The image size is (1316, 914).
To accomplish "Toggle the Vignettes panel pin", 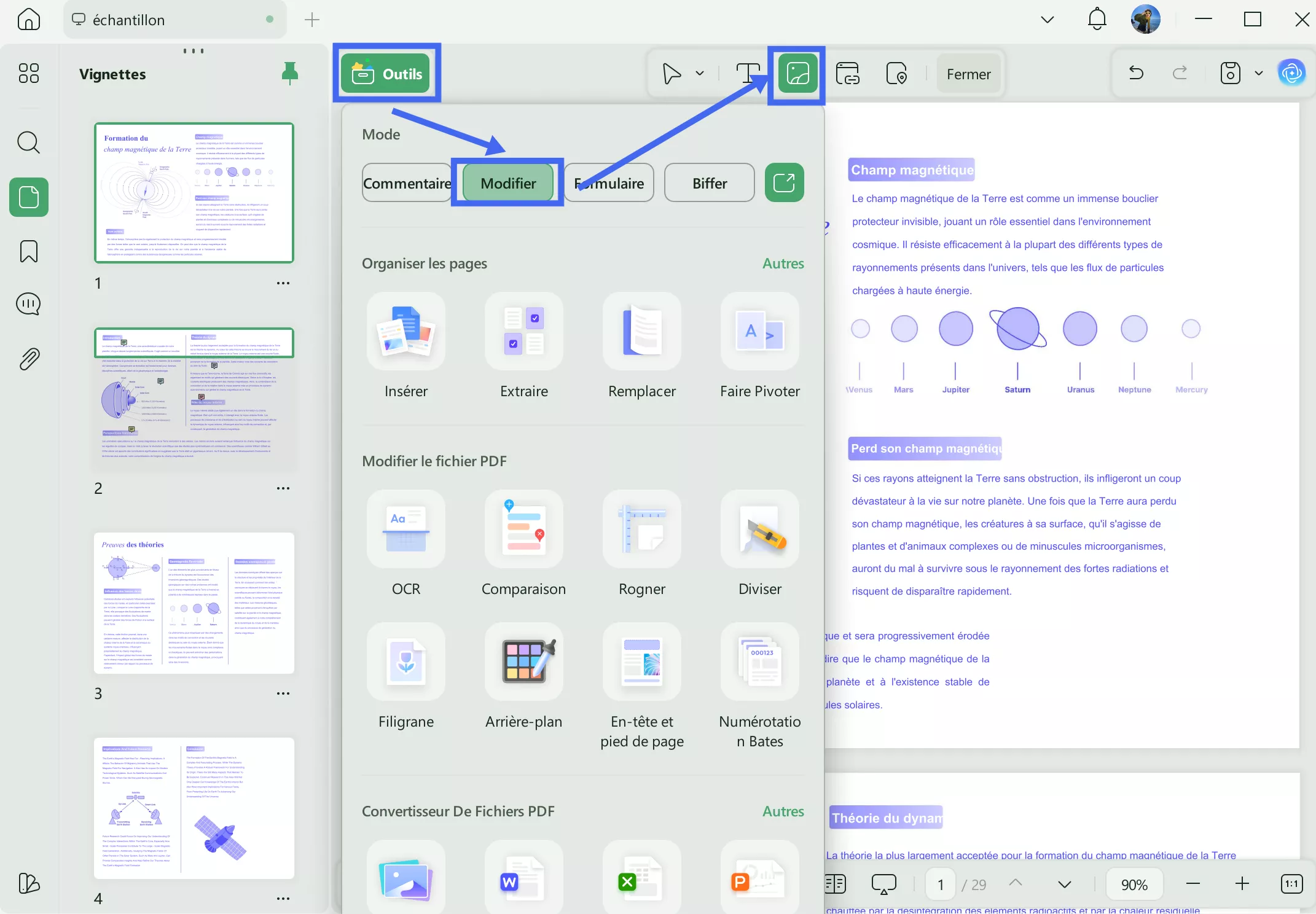I will tap(289, 74).
